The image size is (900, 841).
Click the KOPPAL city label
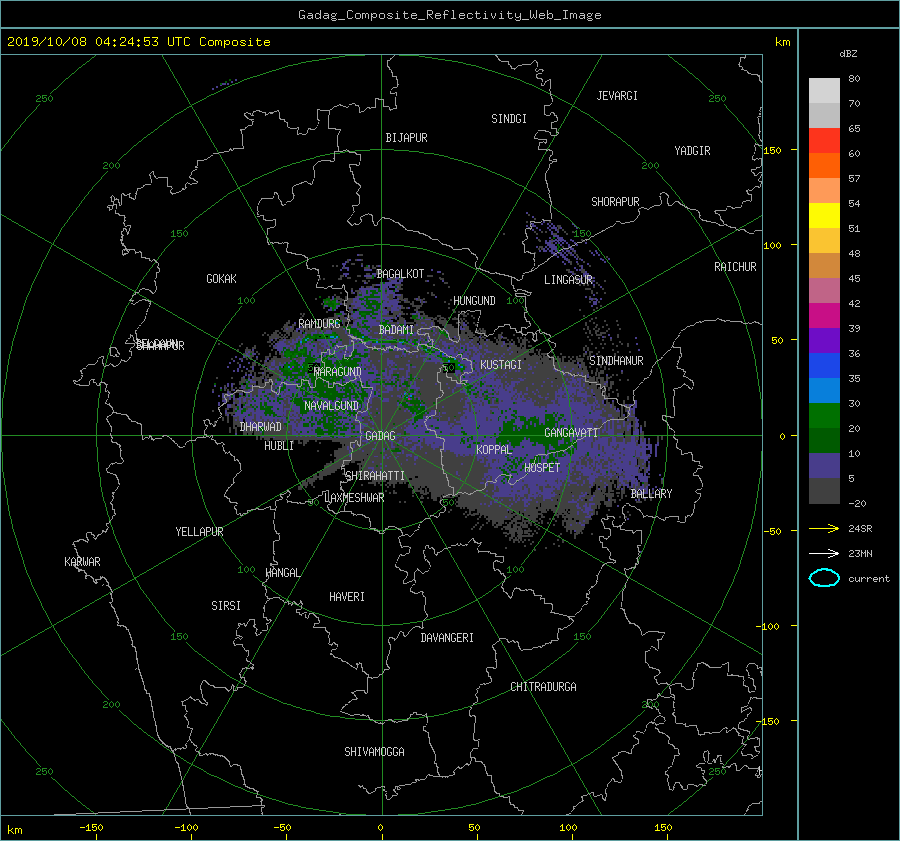point(494,450)
